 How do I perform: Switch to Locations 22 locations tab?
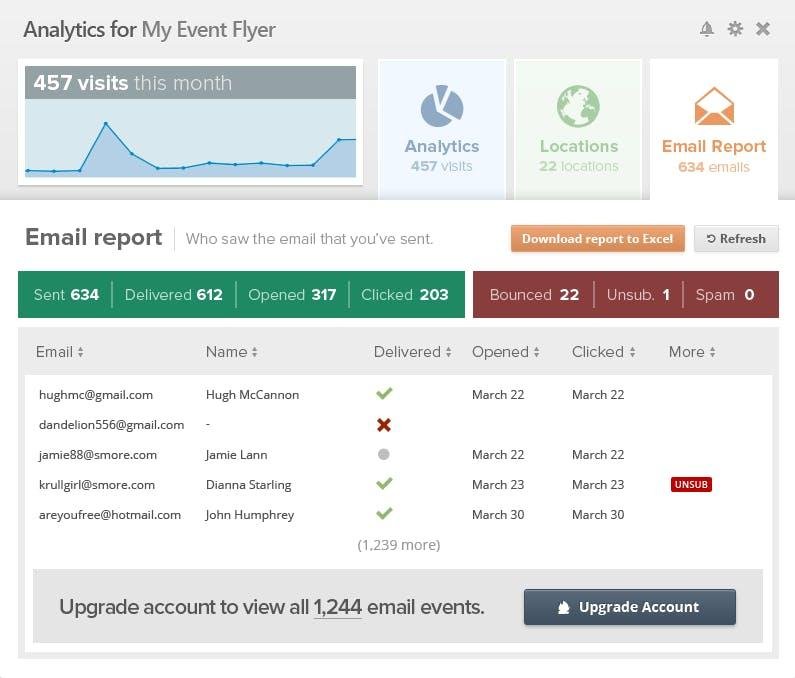click(579, 129)
